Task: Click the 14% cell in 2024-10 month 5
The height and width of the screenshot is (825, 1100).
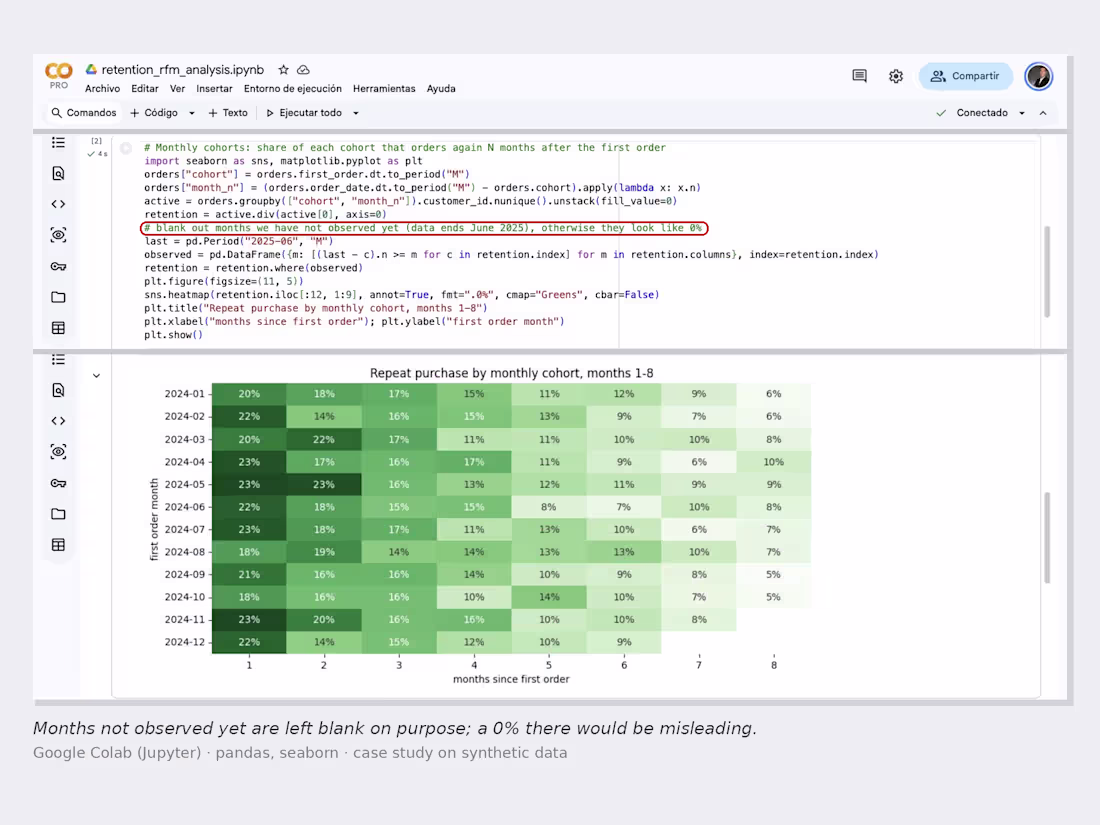Action: 549,597
